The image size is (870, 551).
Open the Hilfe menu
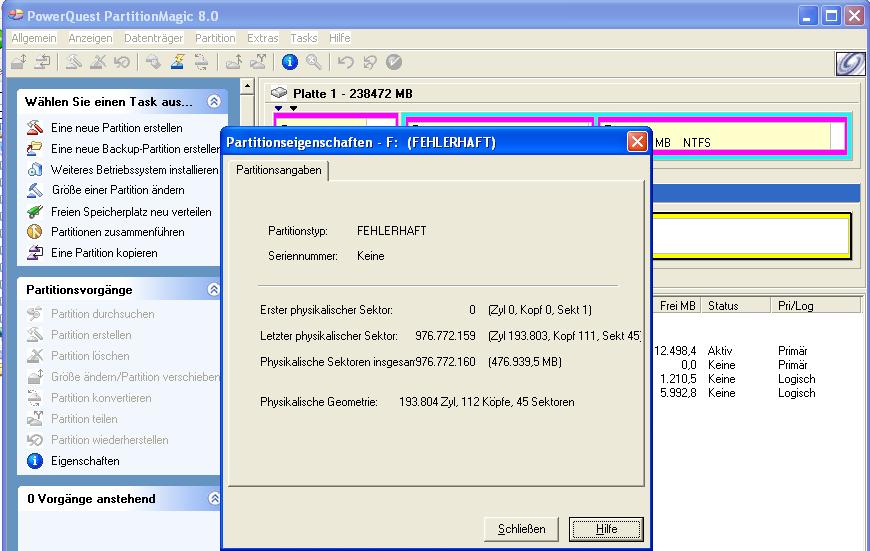(340, 38)
